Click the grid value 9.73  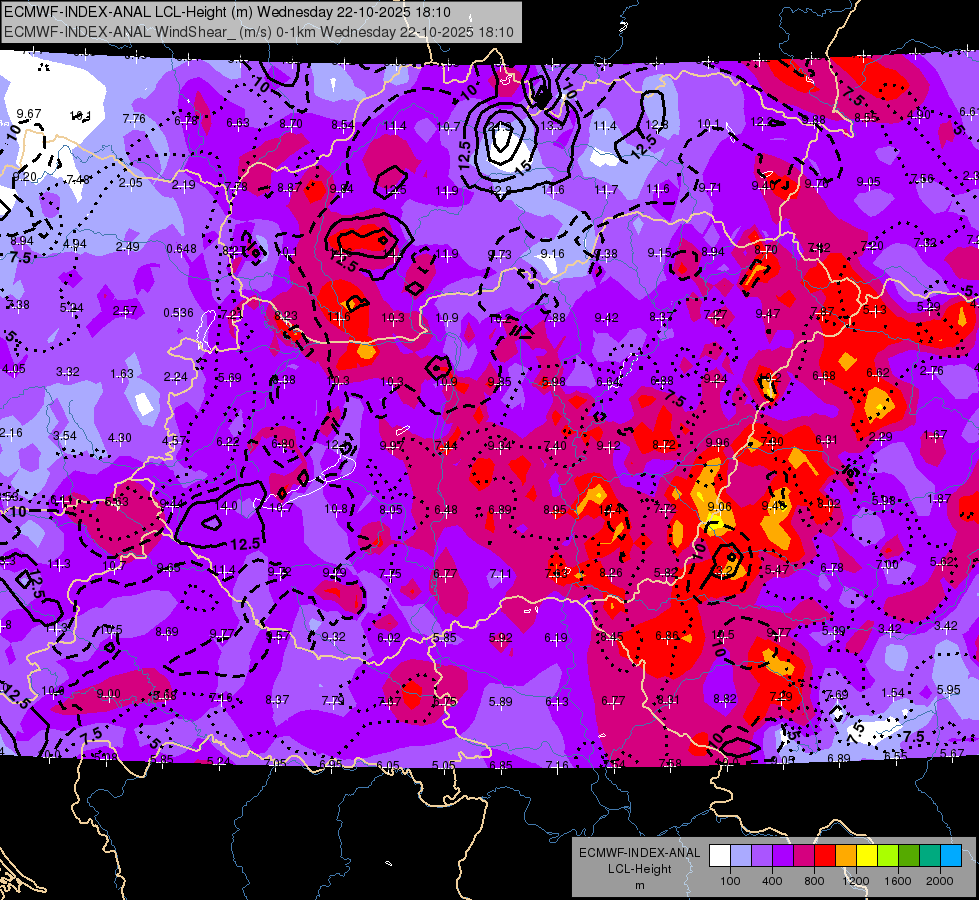coord(499,254)
